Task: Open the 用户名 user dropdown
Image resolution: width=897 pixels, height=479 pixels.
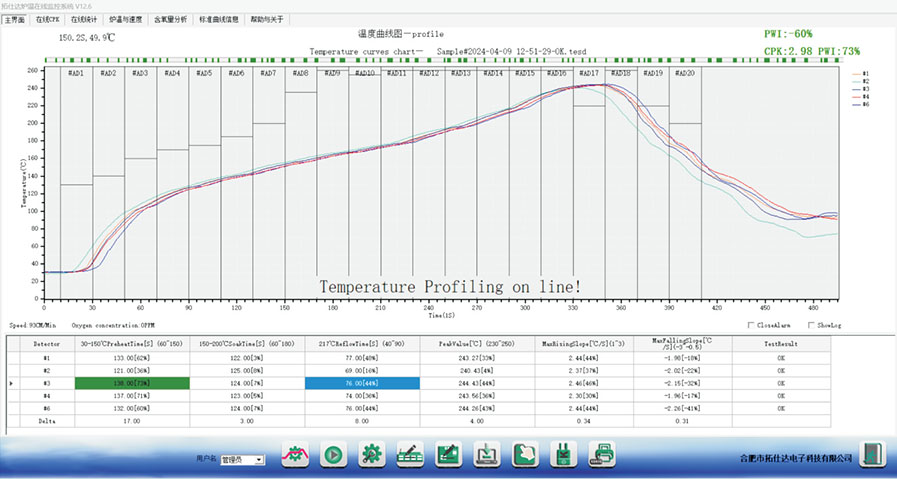Action: coord(242,459)
